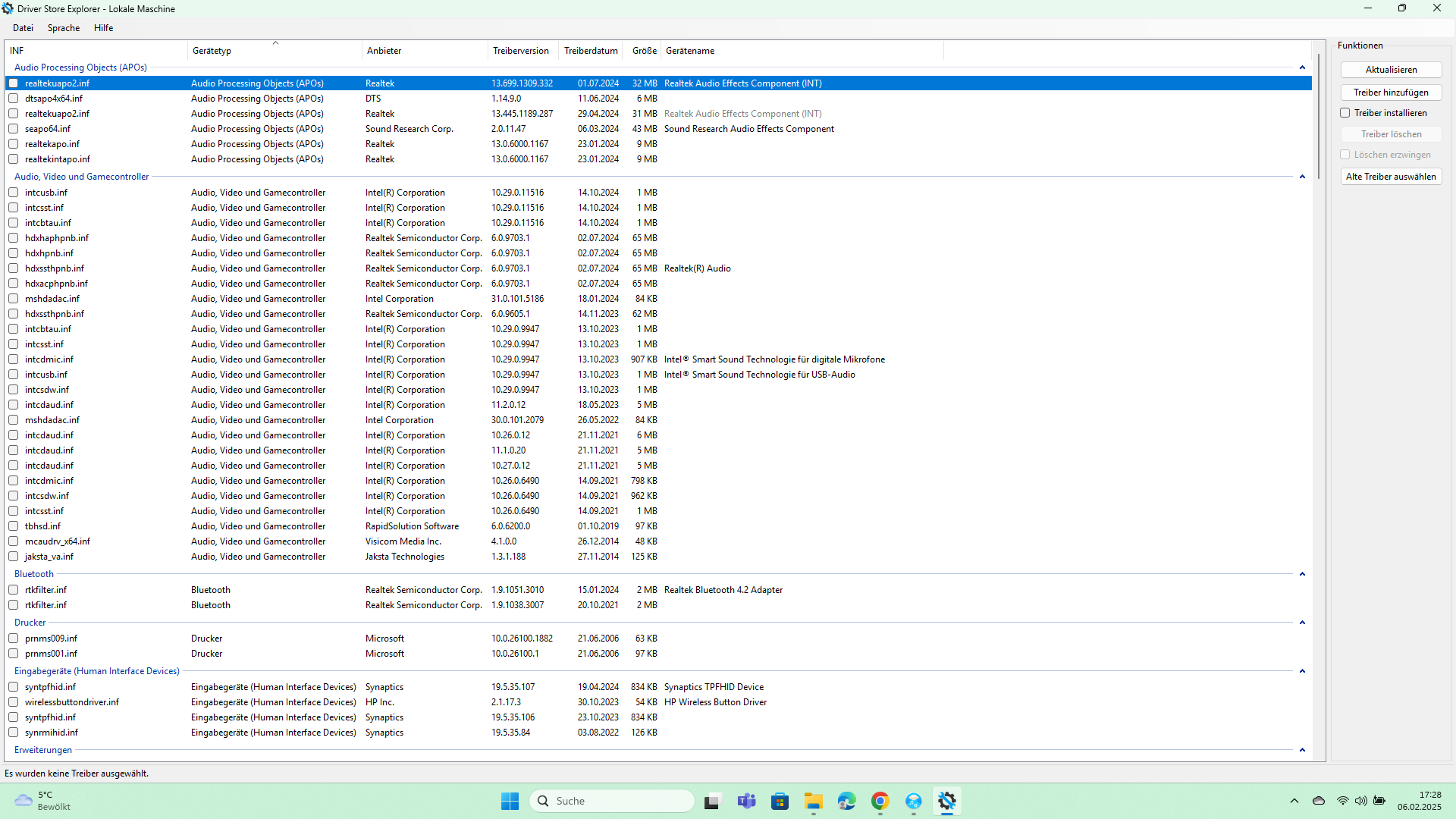Enable the Treiber installieren checkbox
The image size is (1456, 819).
click(1345, 113)
